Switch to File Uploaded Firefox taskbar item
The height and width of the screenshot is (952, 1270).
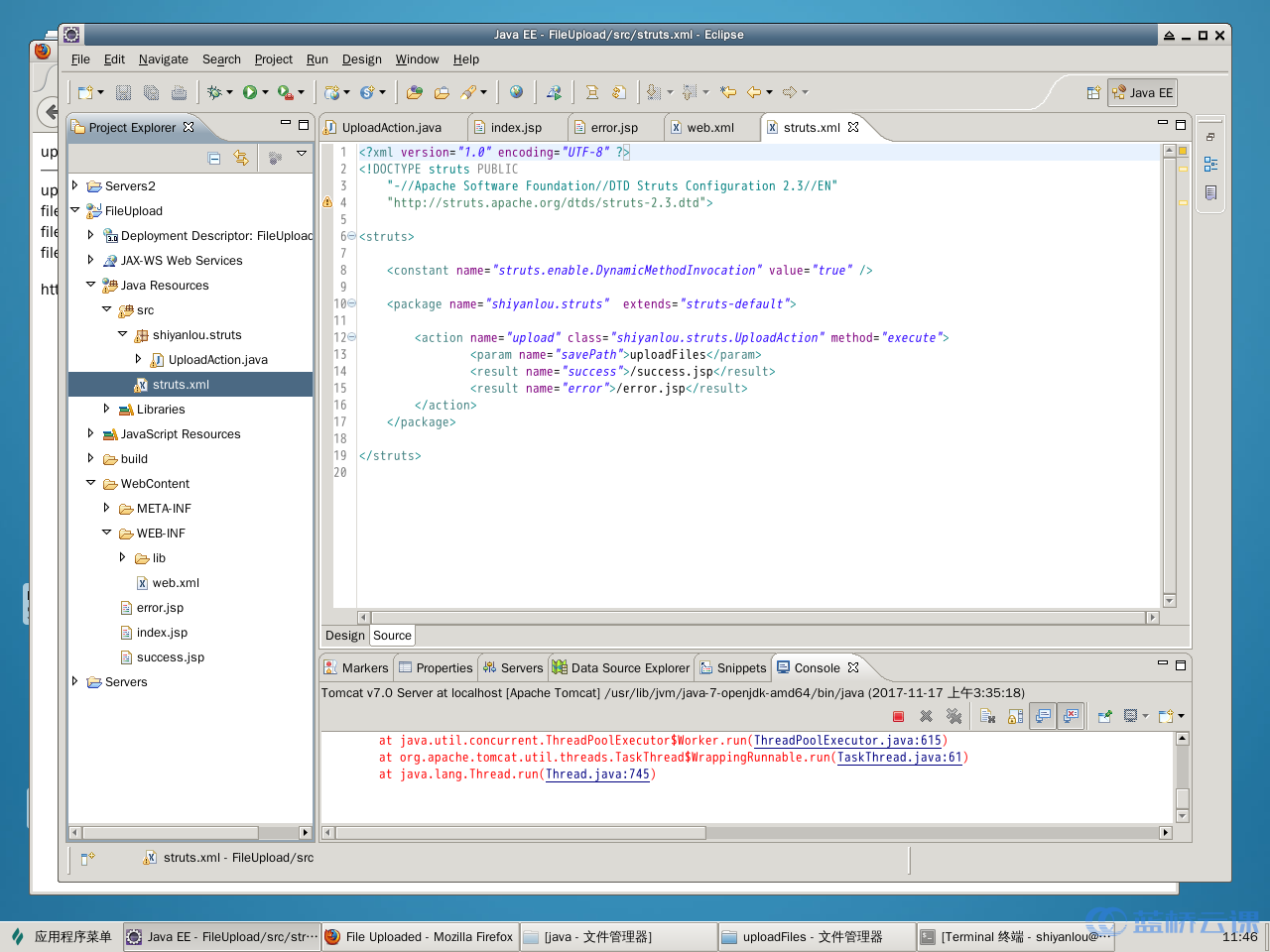click(420, 937)
